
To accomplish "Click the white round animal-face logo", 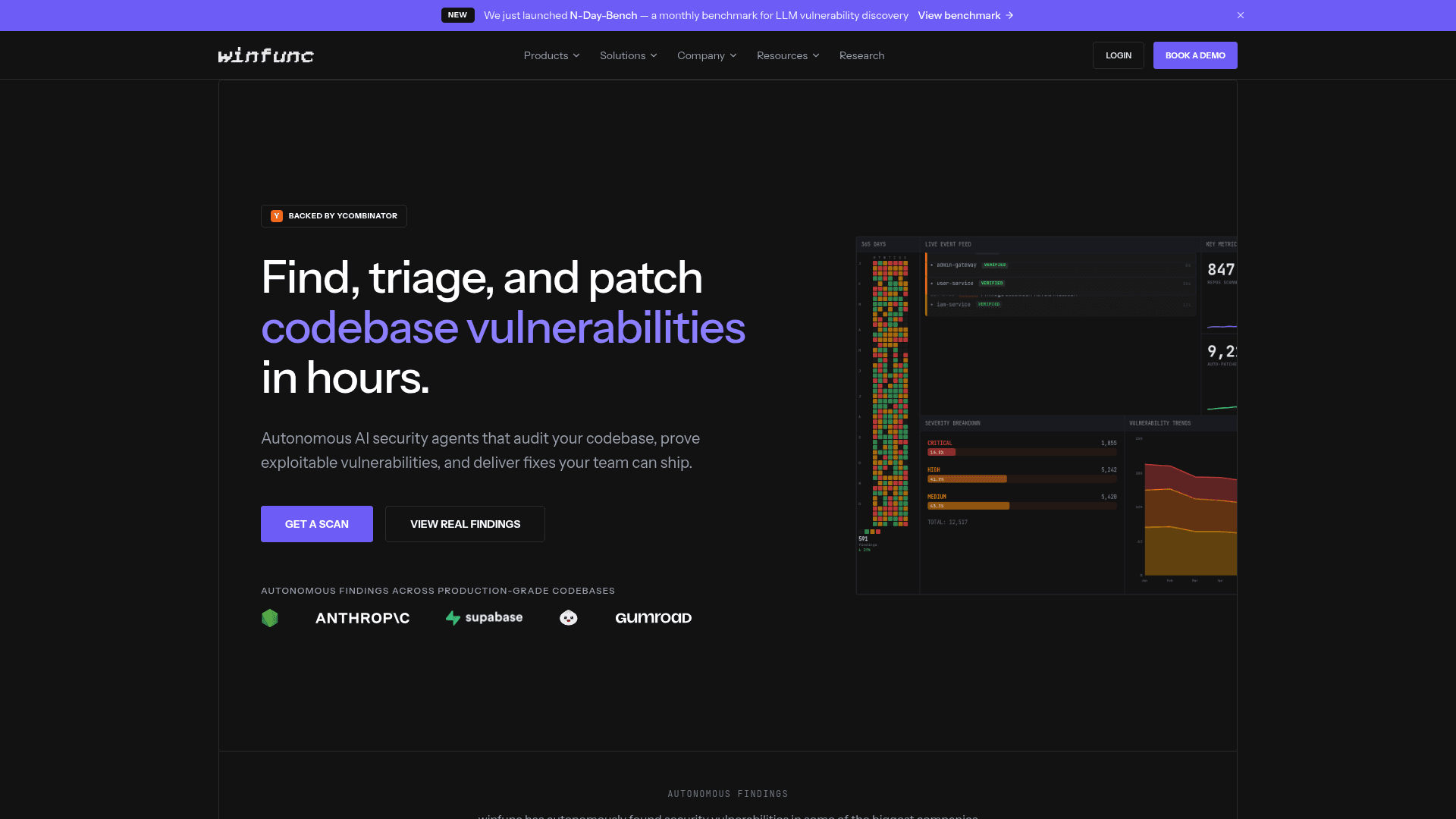I will pyautogui.click(x=569, y=618).
